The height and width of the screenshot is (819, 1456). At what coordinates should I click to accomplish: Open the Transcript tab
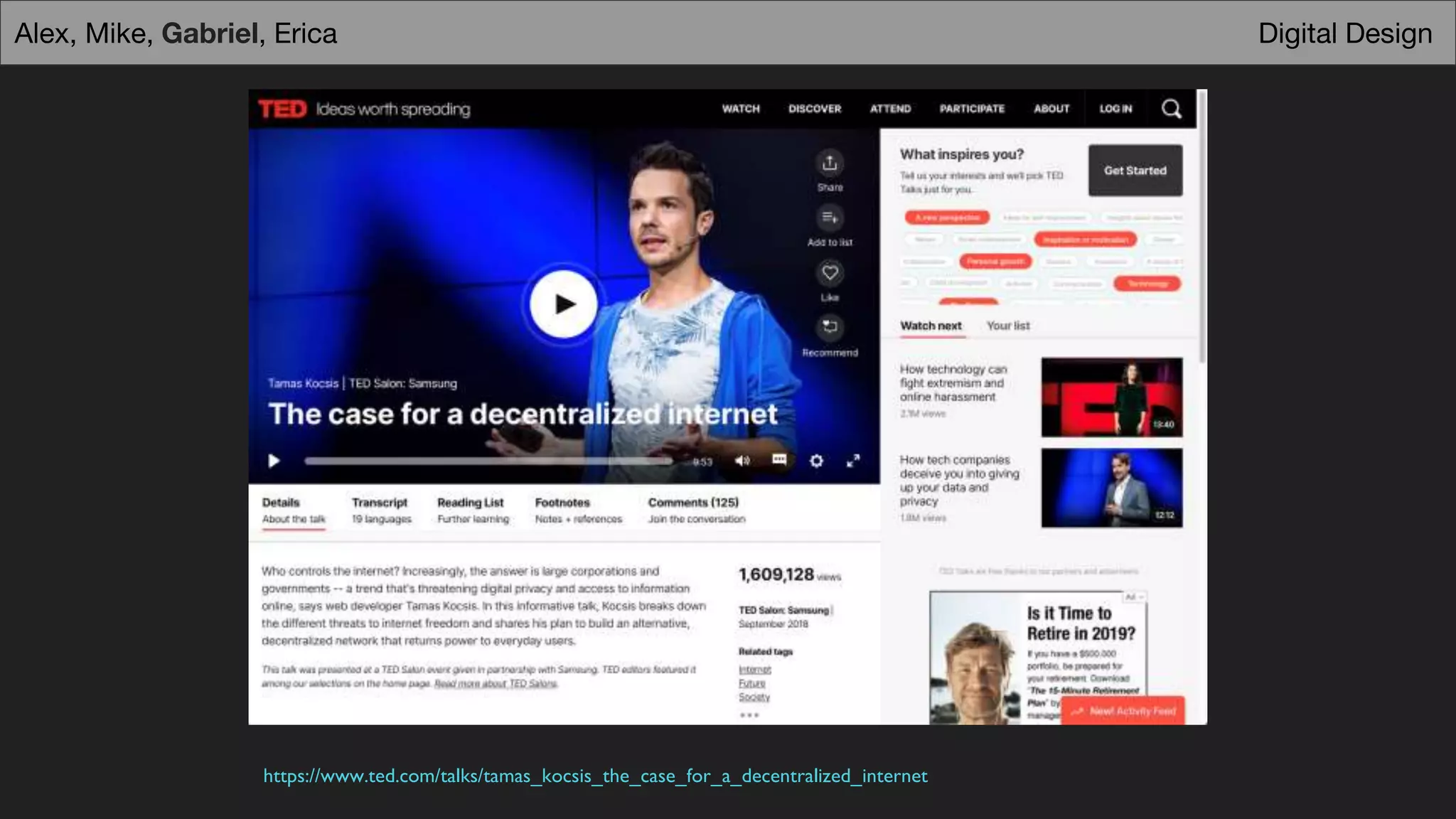[381, 510]
